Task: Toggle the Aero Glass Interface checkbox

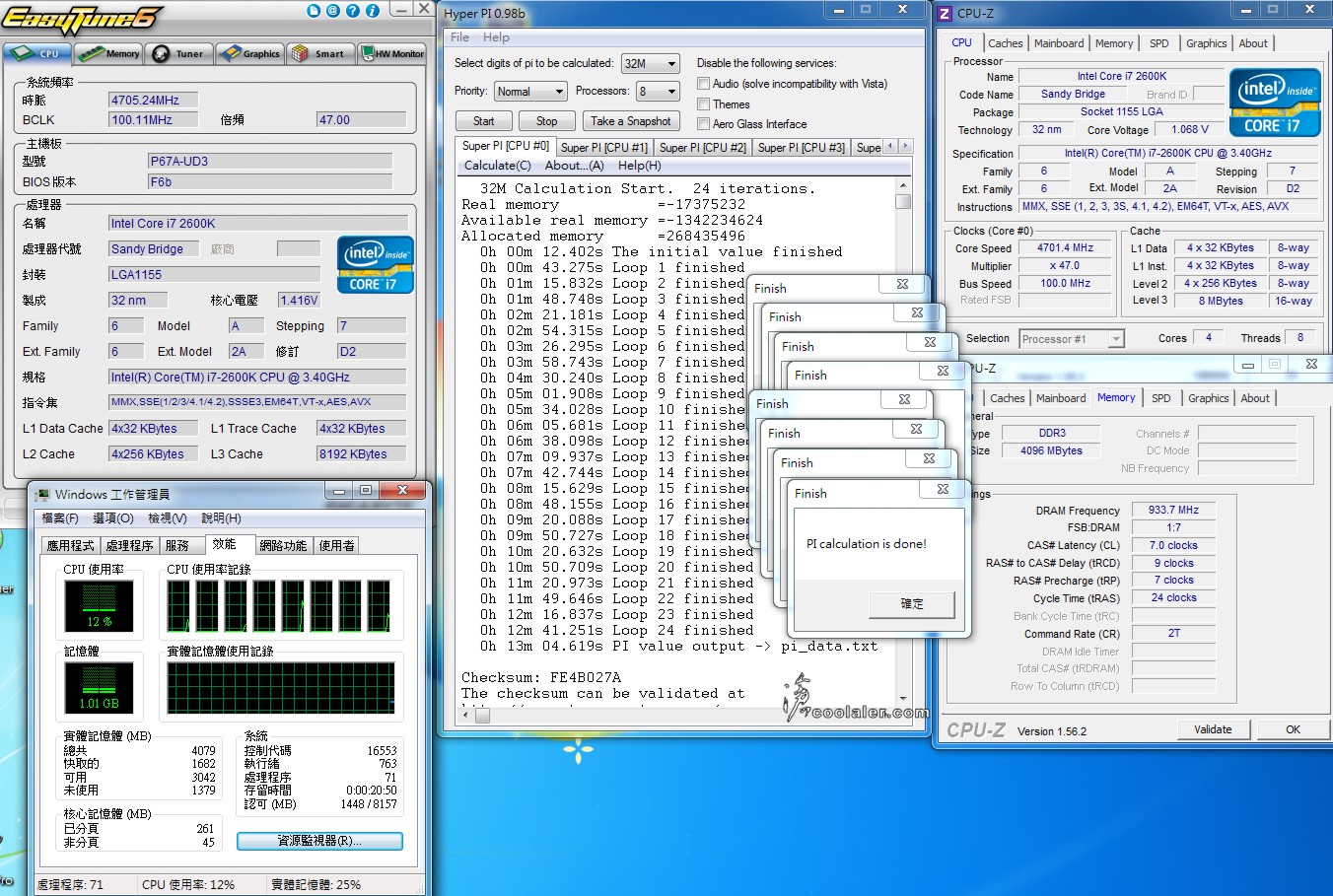Action: [x=704, y=123]
